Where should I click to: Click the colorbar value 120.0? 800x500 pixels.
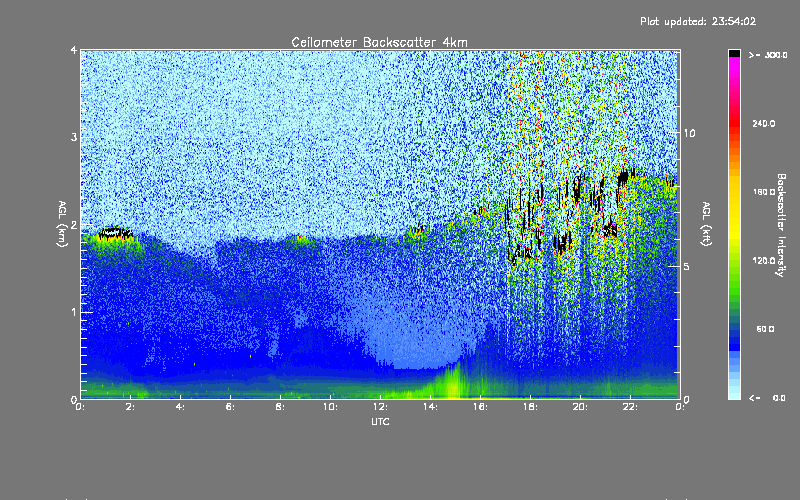coord(764,260)
